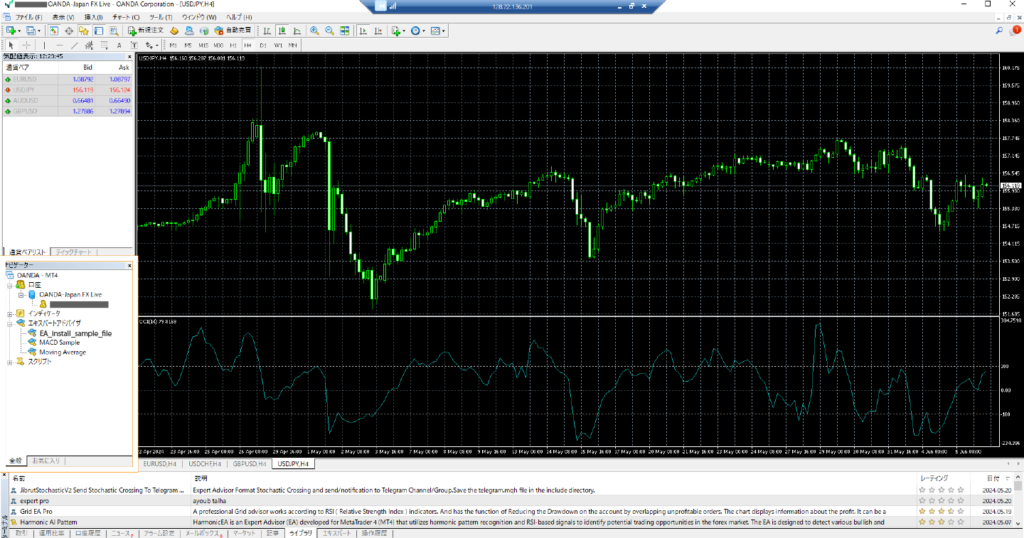Select the trendline drawing tool
1024x538 pixels.
[74, 45]
